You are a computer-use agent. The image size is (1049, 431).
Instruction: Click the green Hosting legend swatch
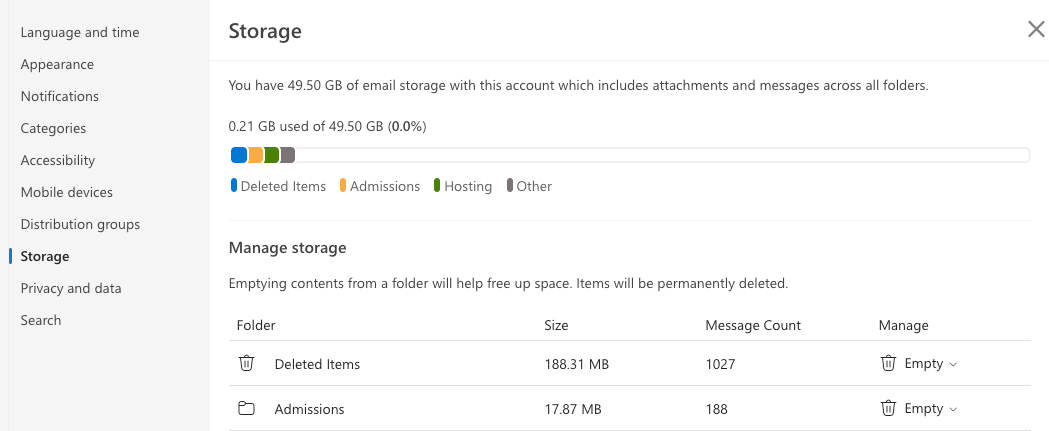click(x=437, y=185)
